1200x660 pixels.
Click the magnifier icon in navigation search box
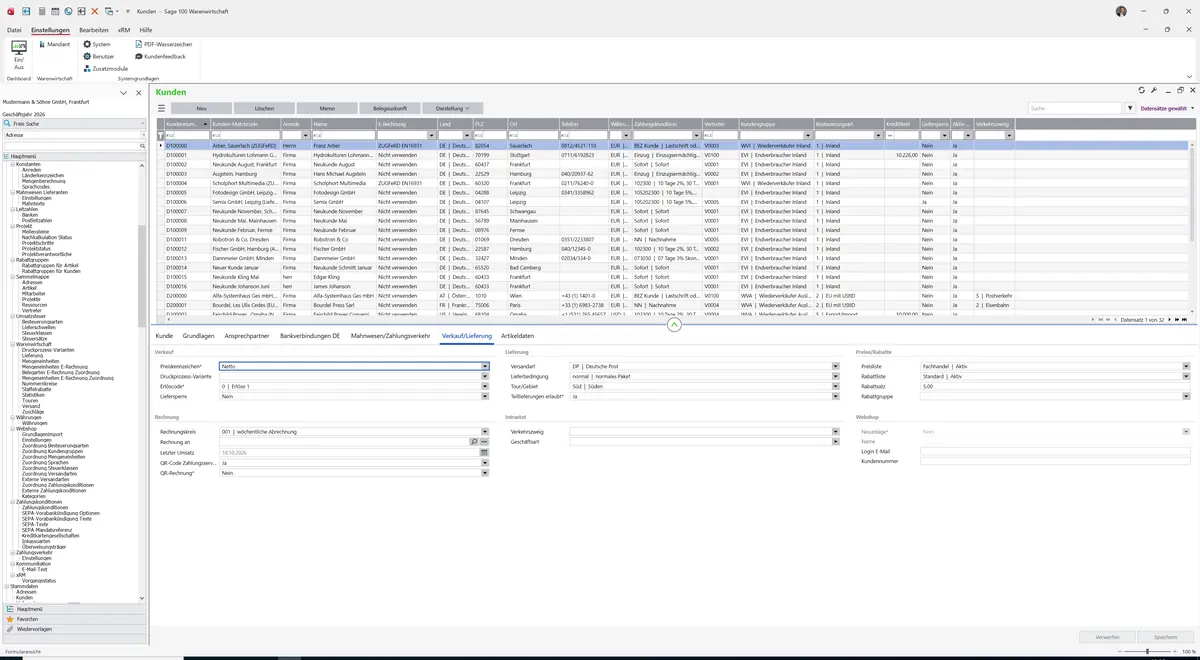pos(143,146)
